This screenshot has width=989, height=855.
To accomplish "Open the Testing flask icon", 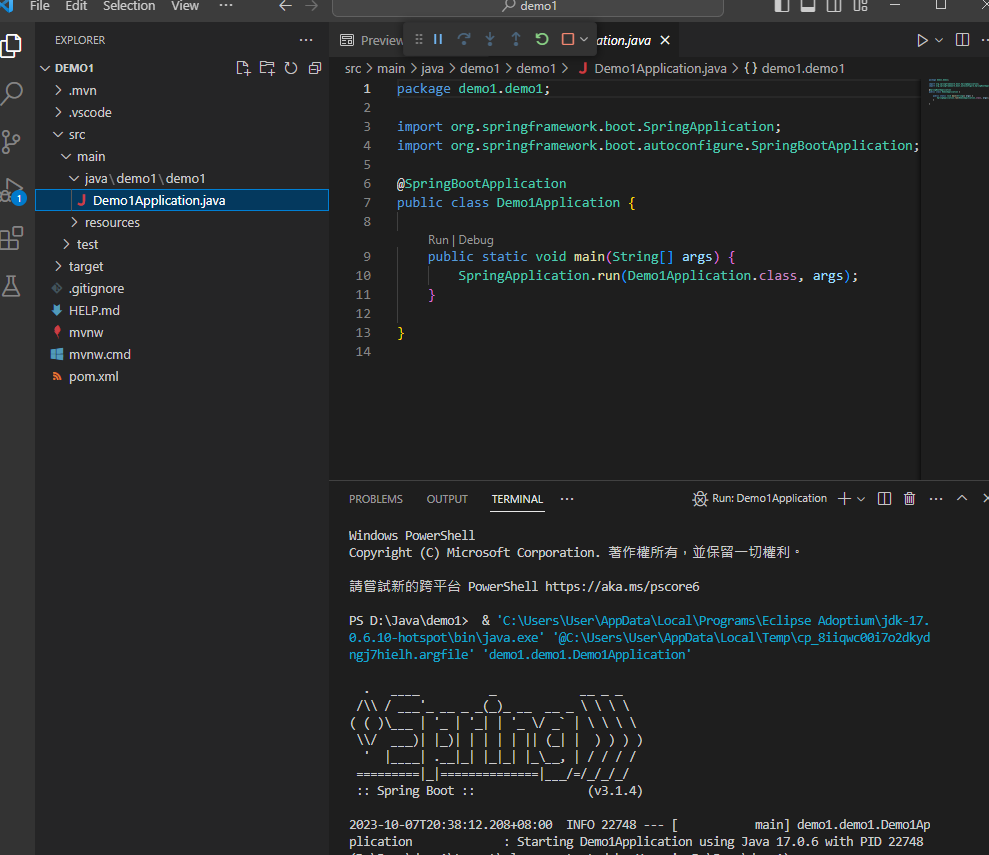I will coord(12,286).
